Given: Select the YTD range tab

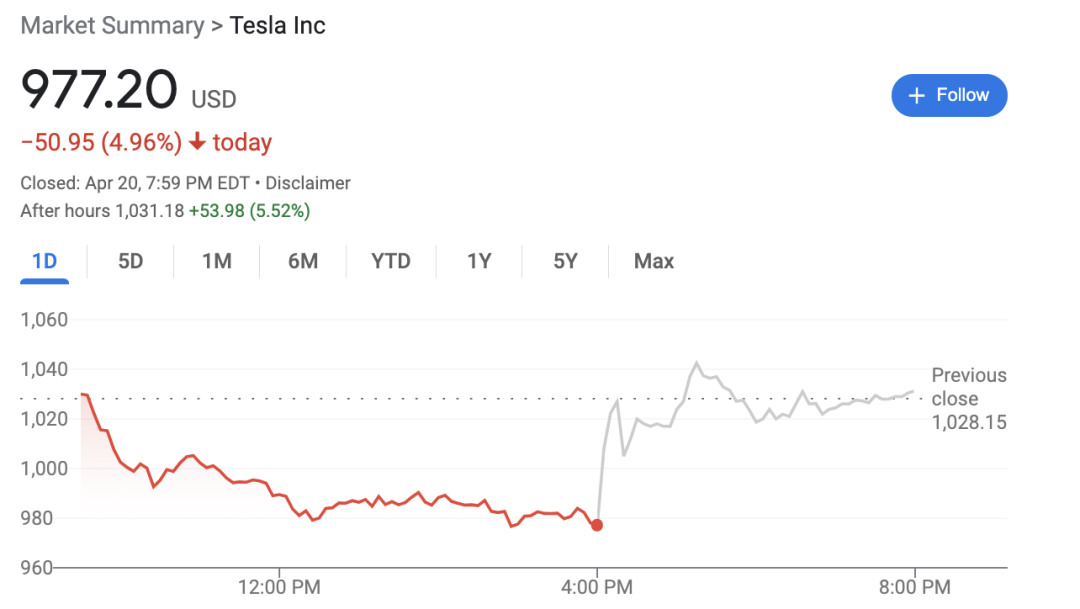Looking at the screenshot, I should [x=391, y=261].
